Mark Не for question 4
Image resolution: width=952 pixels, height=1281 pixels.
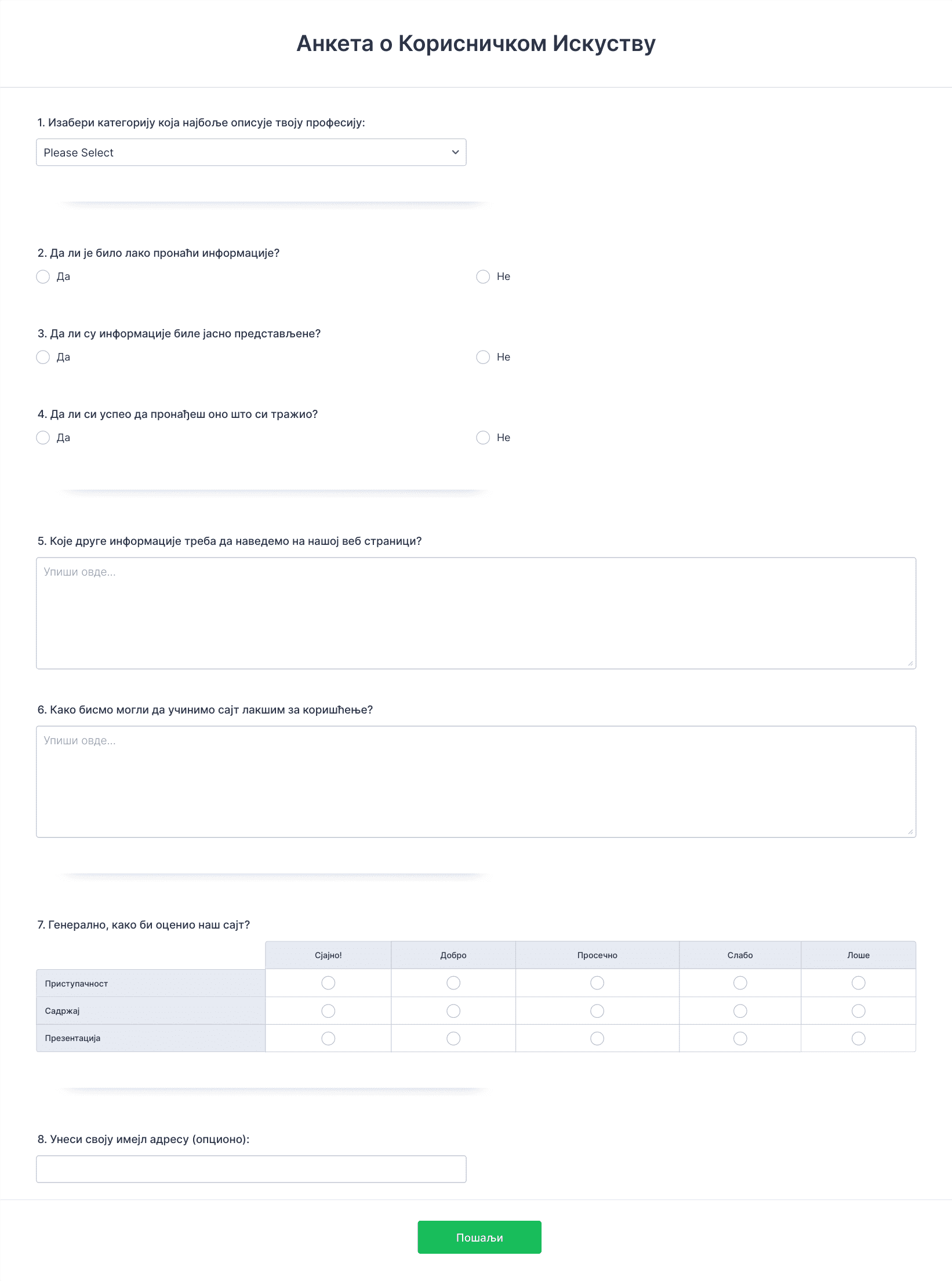coord(483,438)
